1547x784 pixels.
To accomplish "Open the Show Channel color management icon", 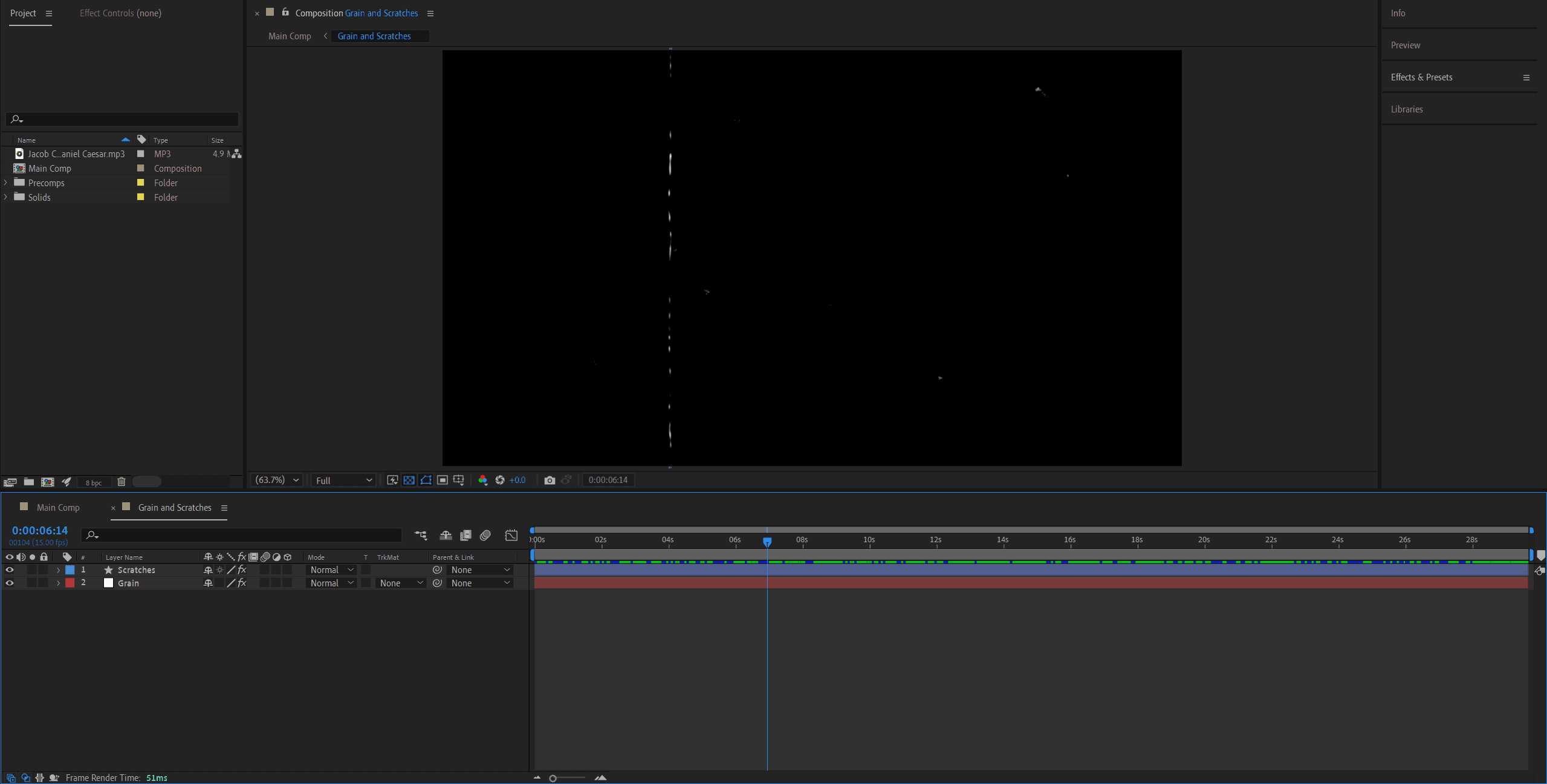I will 482,480.
